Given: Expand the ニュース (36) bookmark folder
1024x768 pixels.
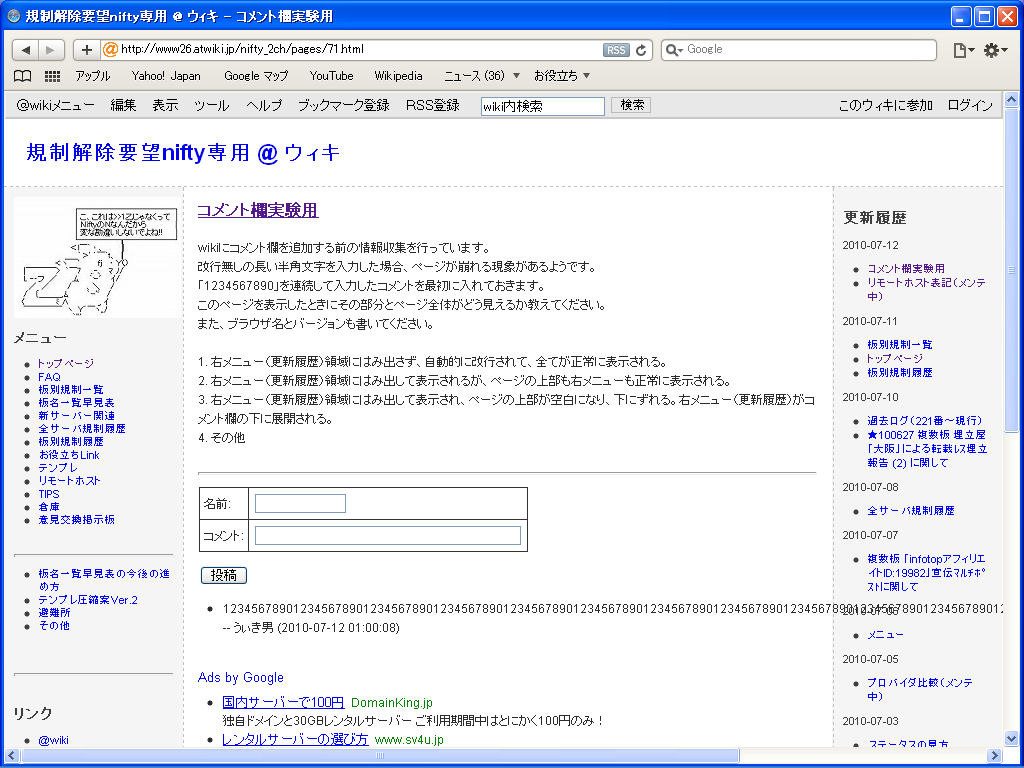Looking at the screenshot, I should 482,76.
